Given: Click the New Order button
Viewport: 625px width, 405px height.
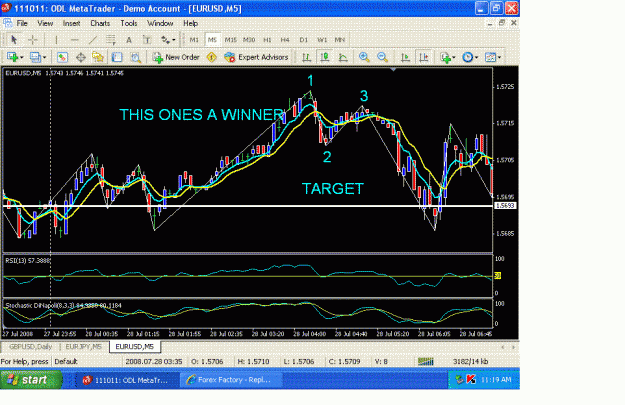Looking at the screenshot, I should point(176,57).
